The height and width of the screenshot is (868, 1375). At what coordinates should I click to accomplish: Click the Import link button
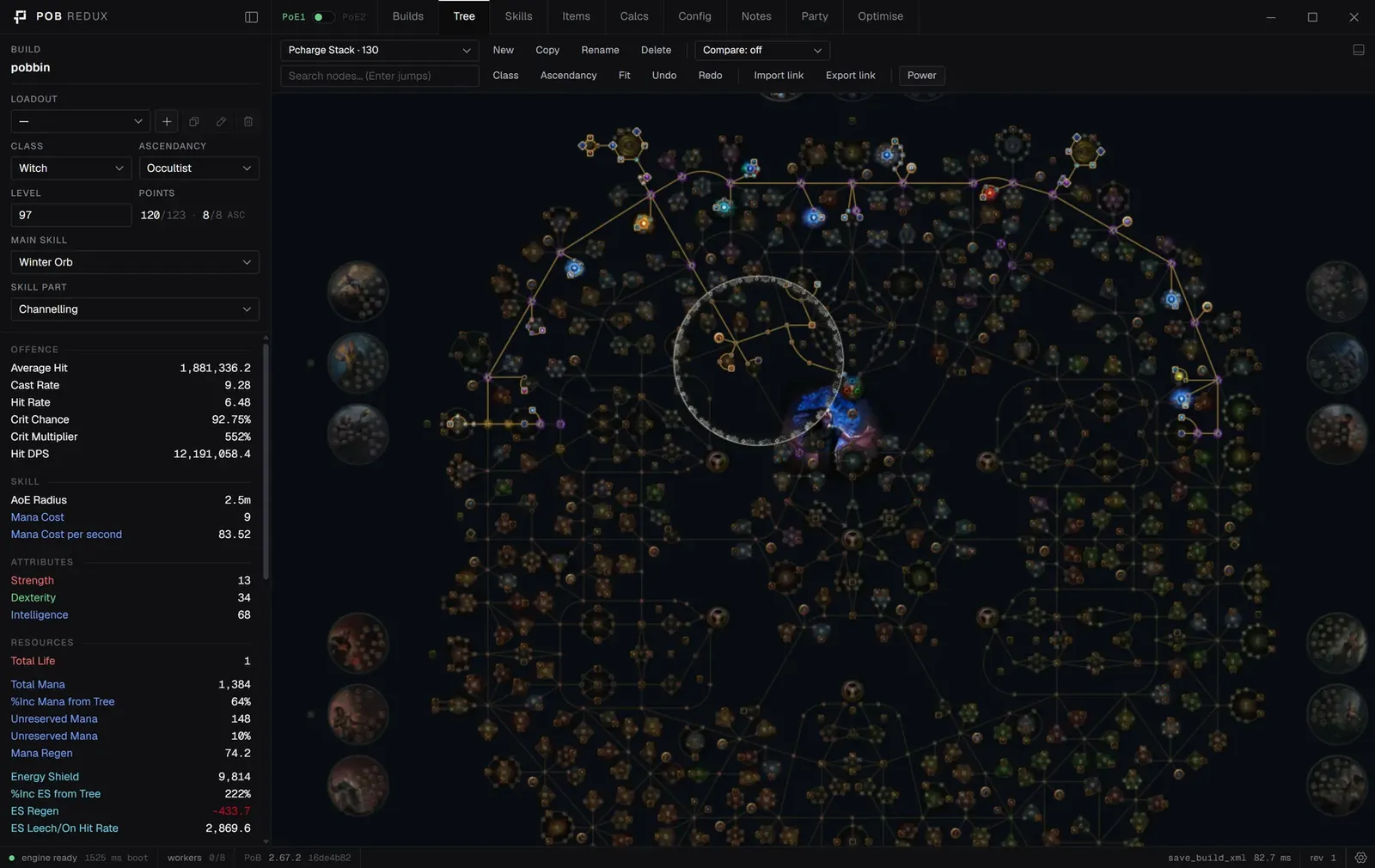coord(779,76)
